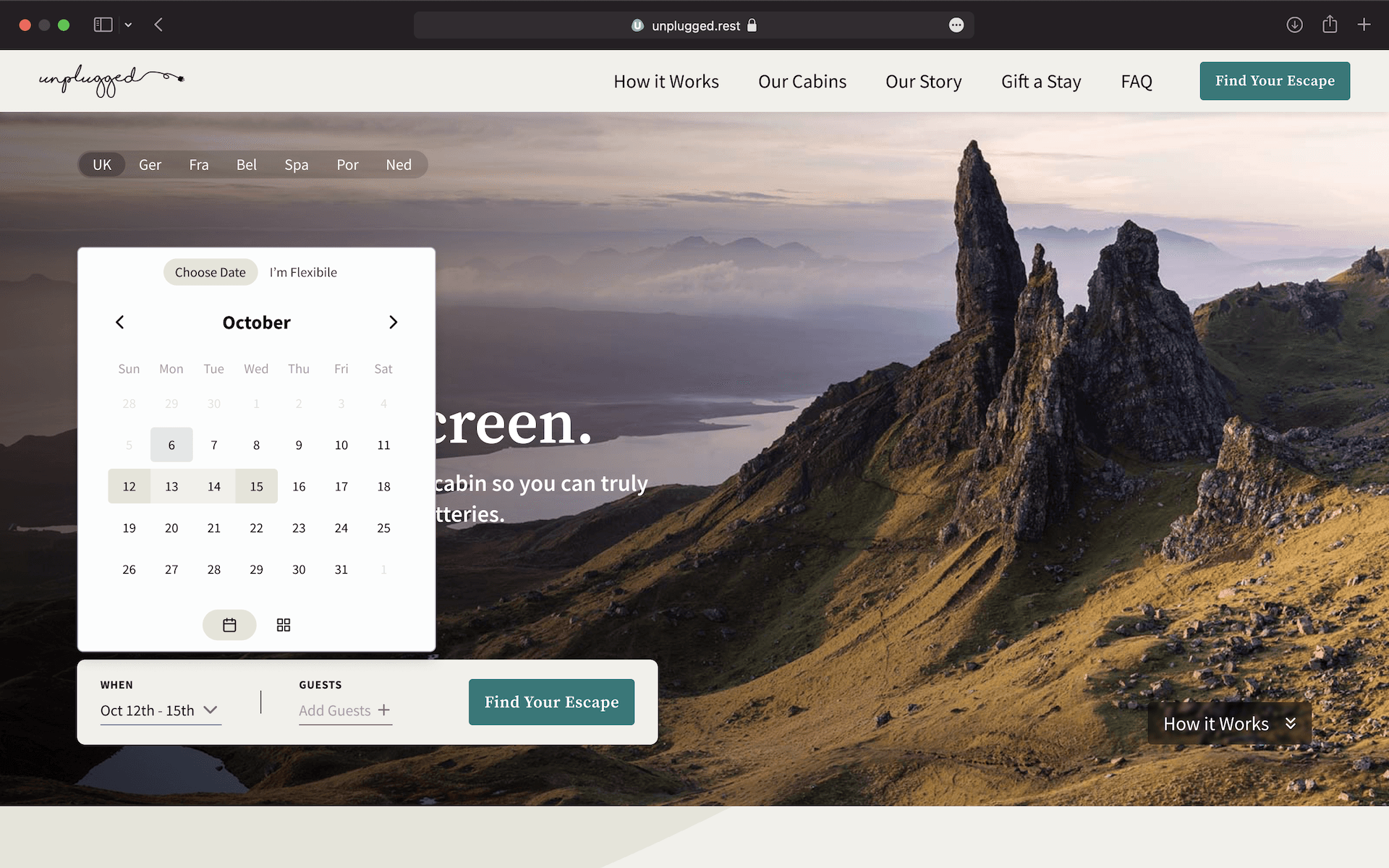Open the Safari share icon

pos(1330,25)
